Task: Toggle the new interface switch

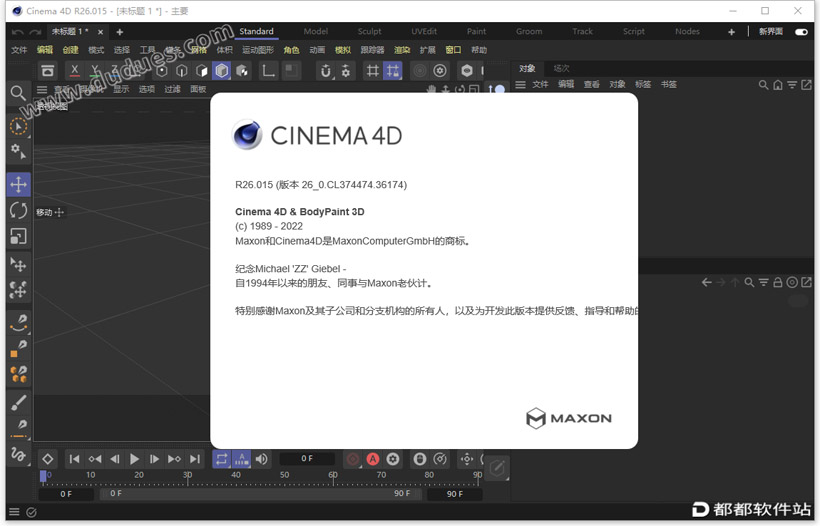Action: [x=801, y=32]
